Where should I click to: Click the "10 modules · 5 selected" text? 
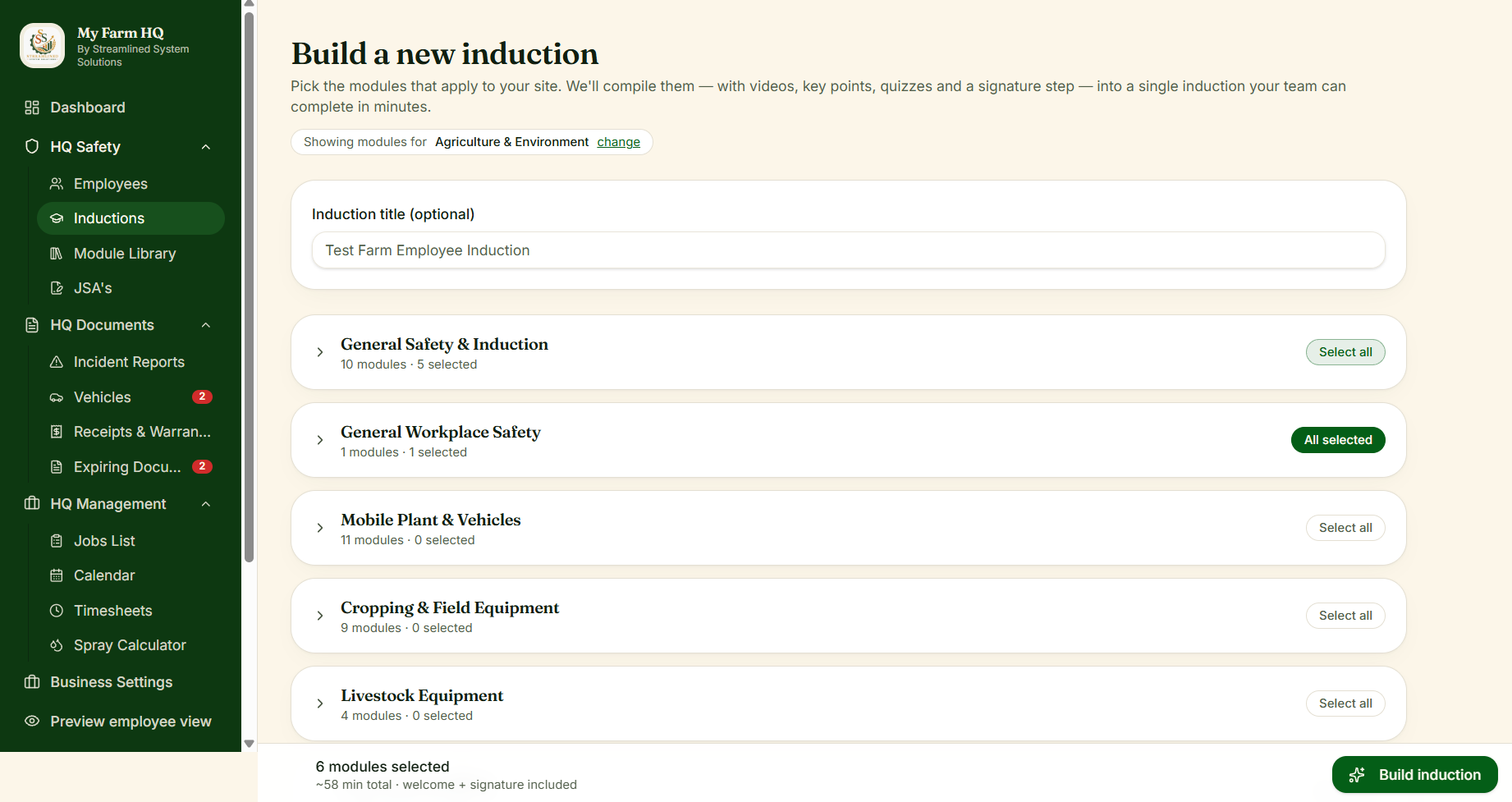(x=409, y=364)
